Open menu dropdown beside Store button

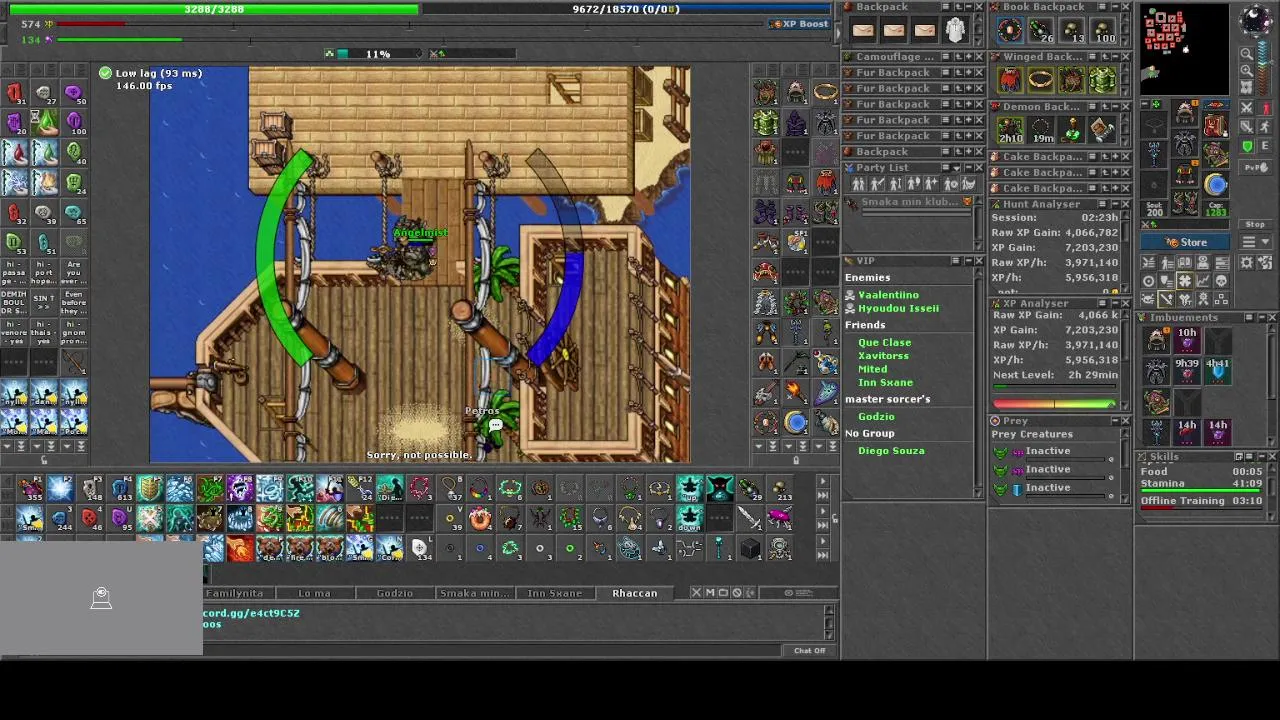tap(1255, 241)
